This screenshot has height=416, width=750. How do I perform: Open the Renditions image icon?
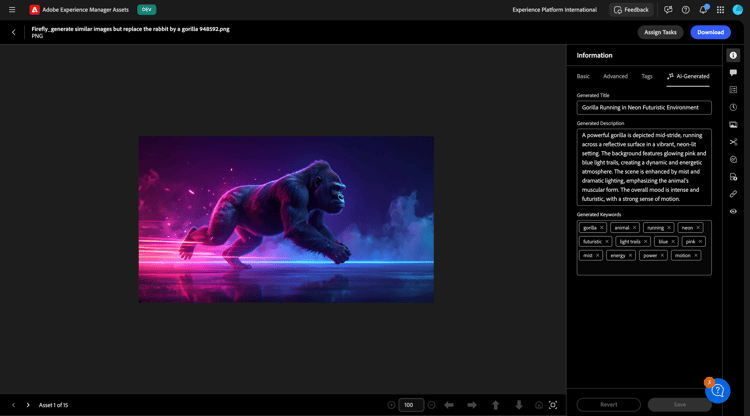coord(733,125)
